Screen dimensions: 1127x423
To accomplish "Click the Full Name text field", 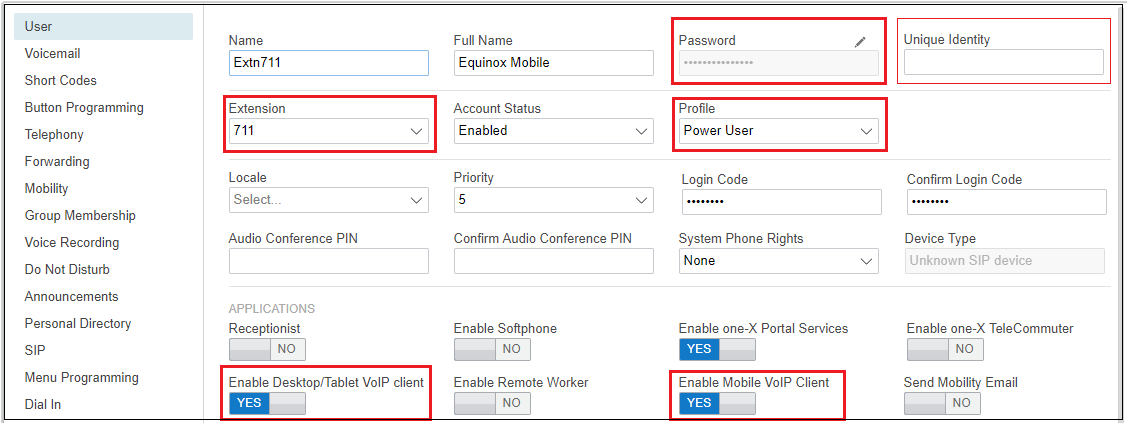I will pos(553,62).
